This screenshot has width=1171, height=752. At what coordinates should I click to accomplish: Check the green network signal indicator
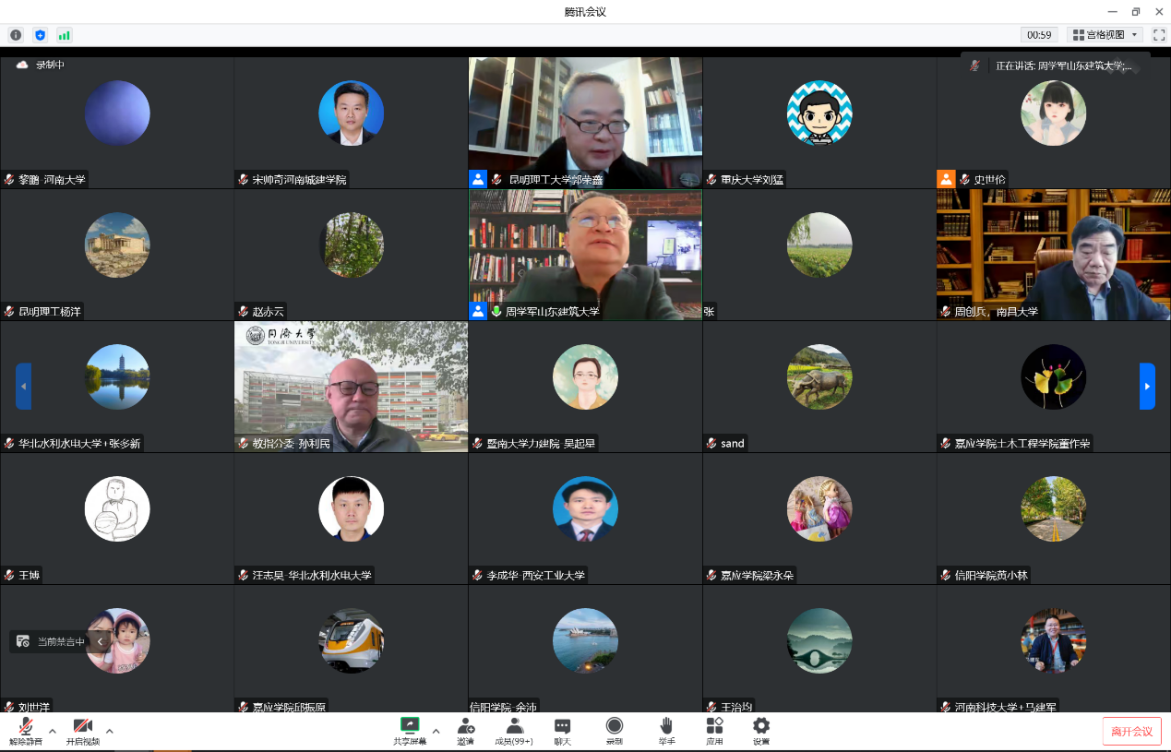64,35
